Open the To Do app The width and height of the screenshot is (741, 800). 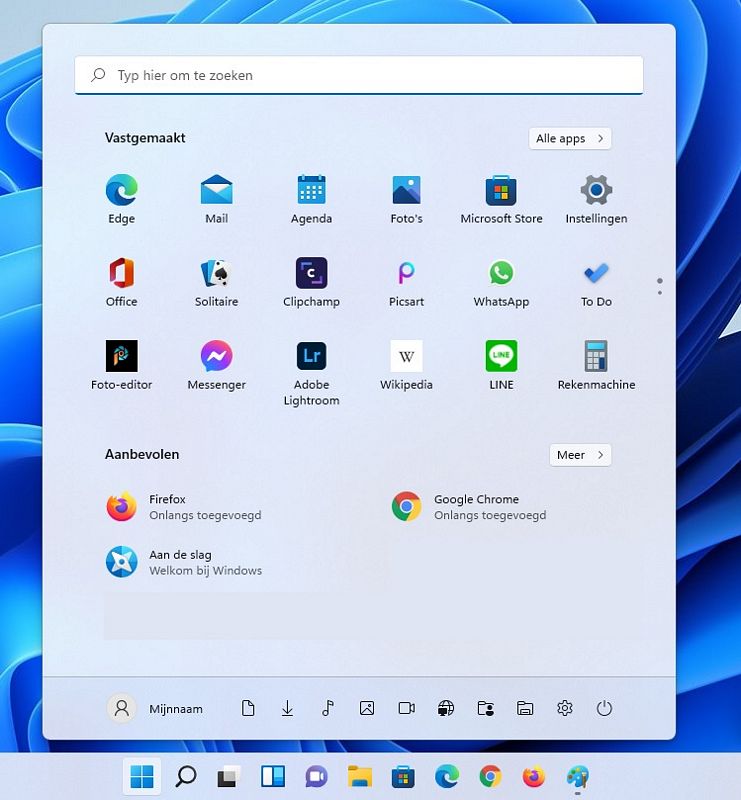[x=596, y=282]
